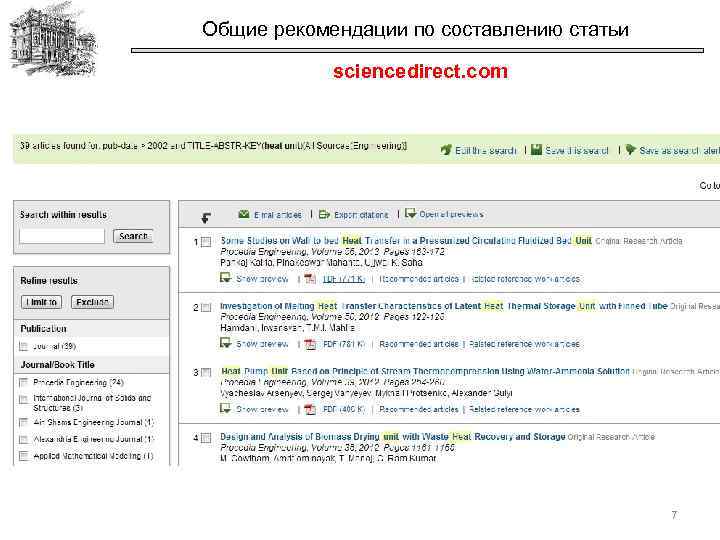This screenshot has height=540, width=720.
Task: Check Ain Shams Engineering Journal filter
Action: tap(23, 422)
